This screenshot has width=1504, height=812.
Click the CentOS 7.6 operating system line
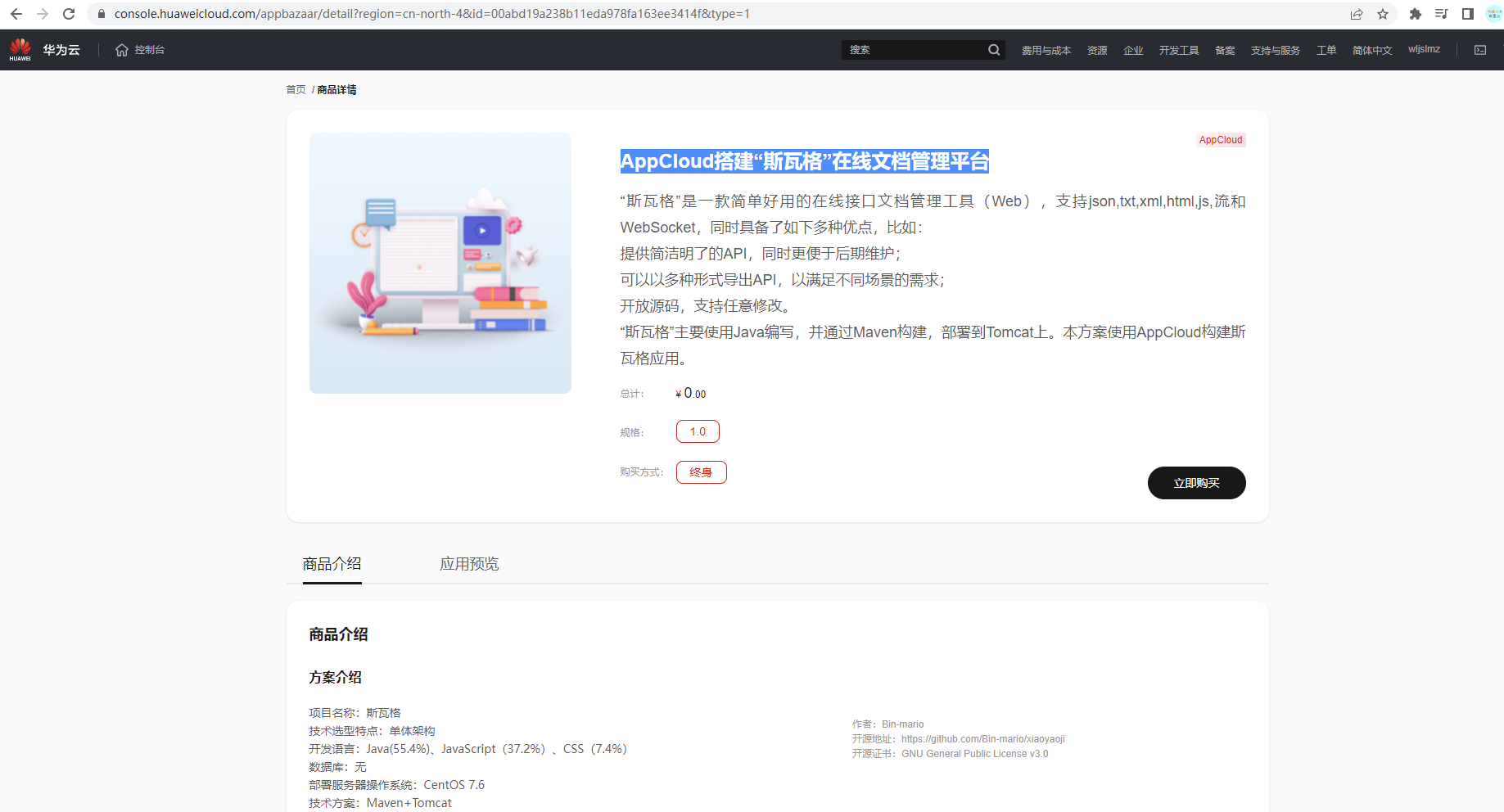point(397,785)
